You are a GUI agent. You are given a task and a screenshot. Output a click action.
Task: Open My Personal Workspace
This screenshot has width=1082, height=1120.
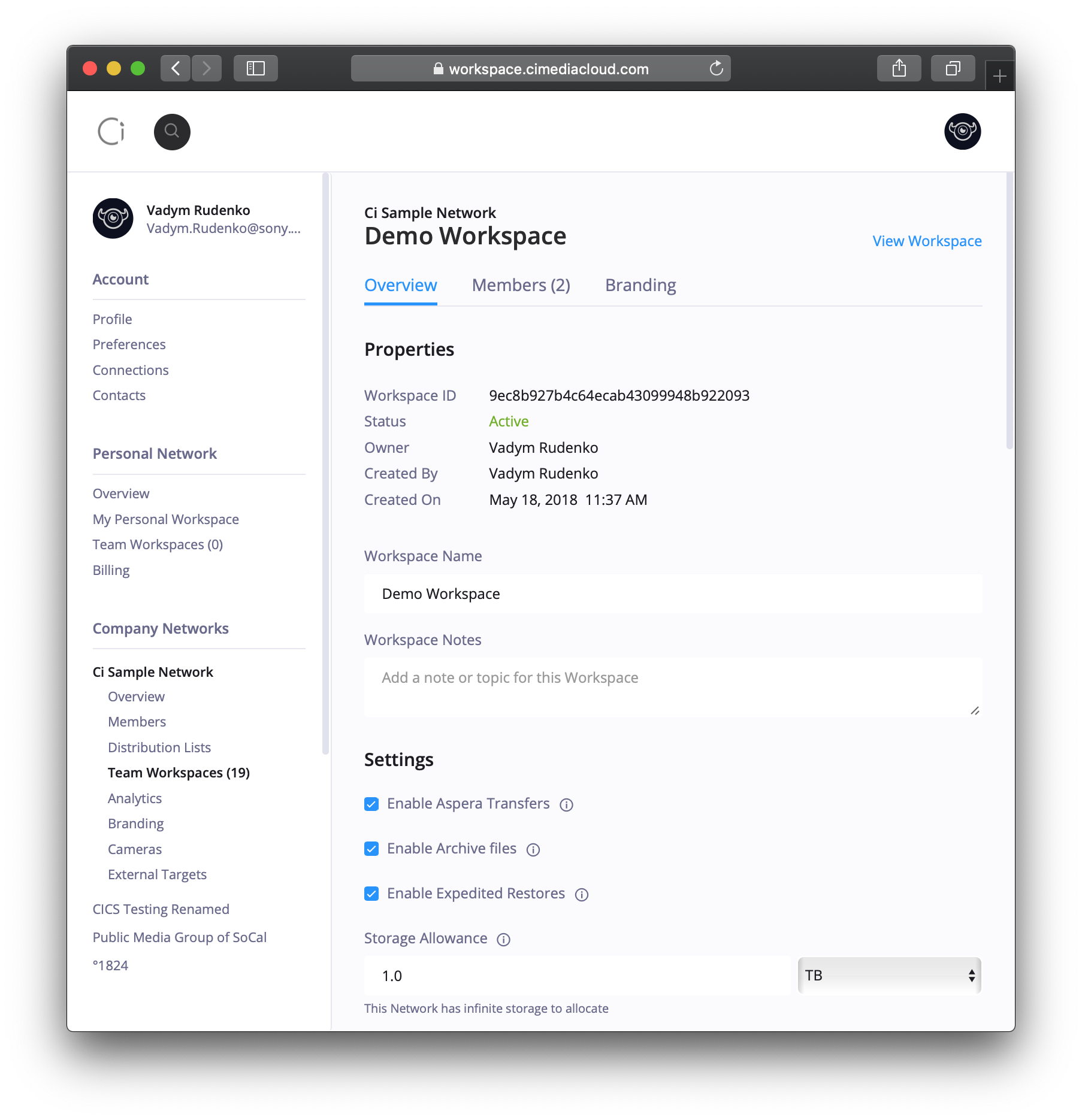point(166,519)
